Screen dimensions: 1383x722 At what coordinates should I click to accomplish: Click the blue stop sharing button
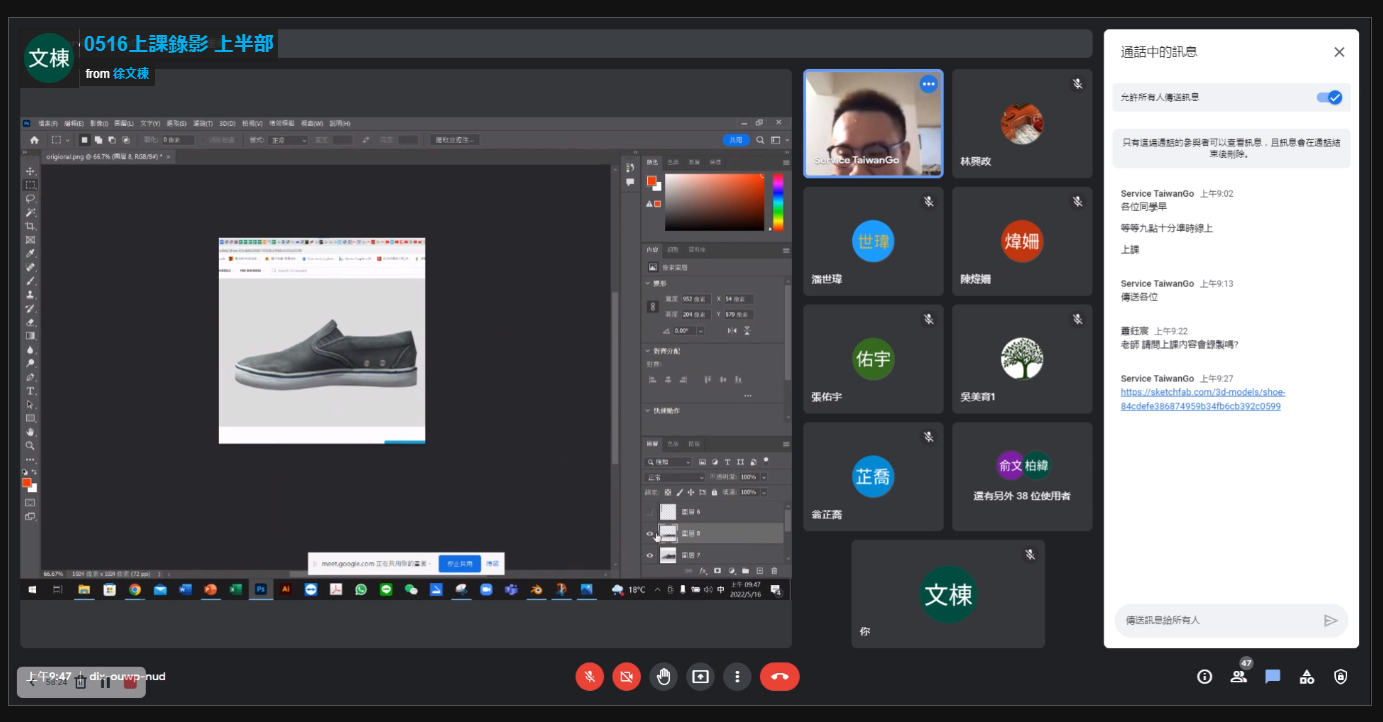[x=459, y=564]
